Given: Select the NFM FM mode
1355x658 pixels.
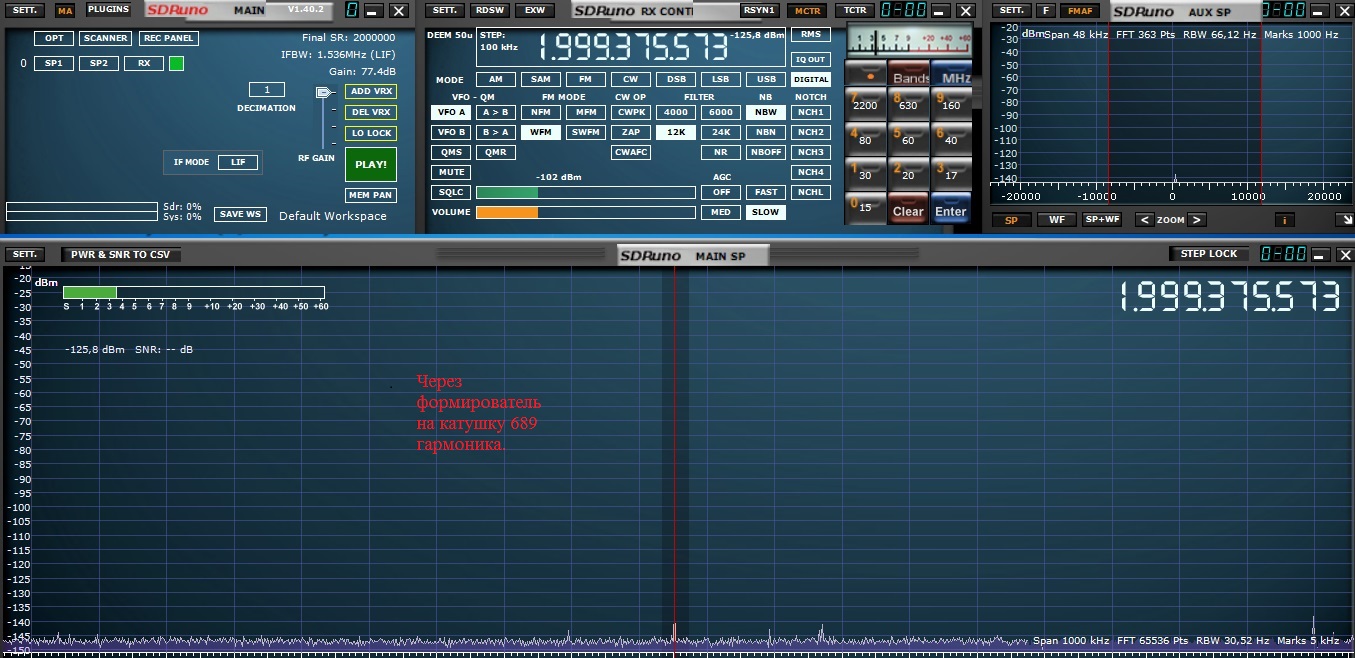Looking at the screenshot, I should pyautogui.click(x=541, y=112).
